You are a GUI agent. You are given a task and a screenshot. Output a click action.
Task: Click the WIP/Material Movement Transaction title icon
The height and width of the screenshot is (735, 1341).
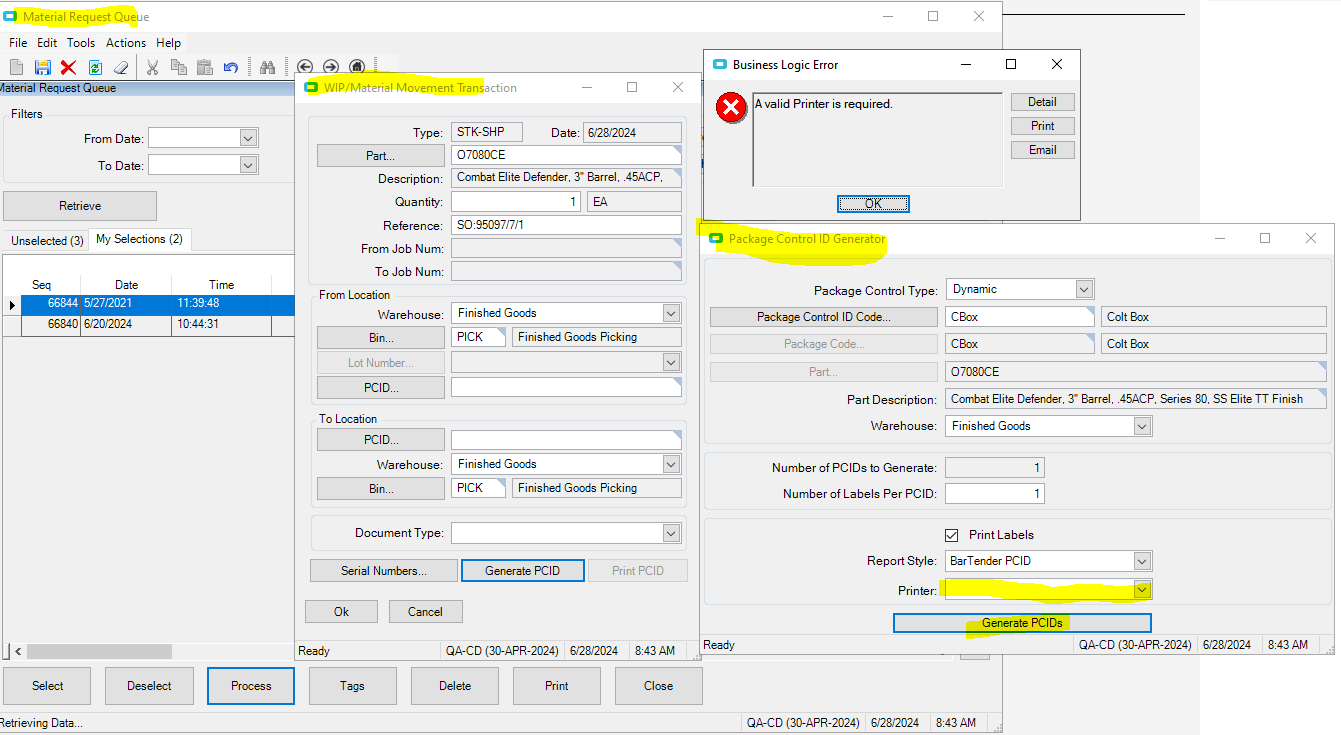tap(311, 87)
